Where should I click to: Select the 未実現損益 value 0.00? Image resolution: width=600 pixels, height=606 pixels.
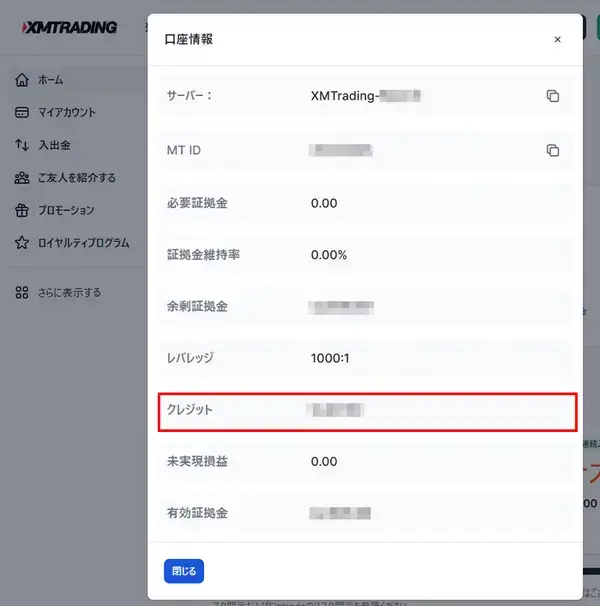coord(324,461)
